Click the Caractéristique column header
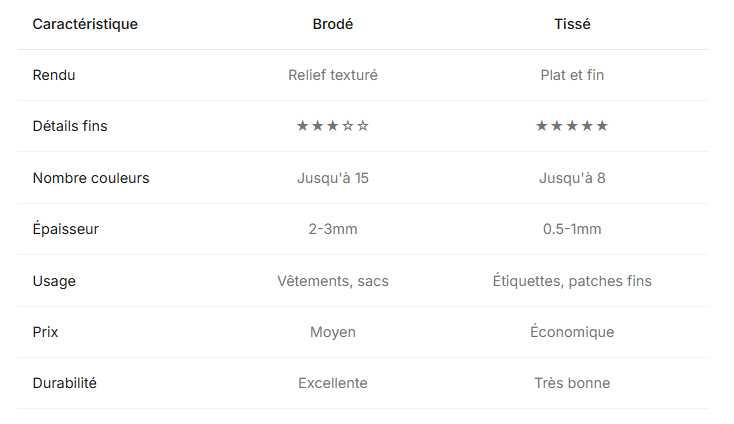734x424 pixels. point(85,24)
